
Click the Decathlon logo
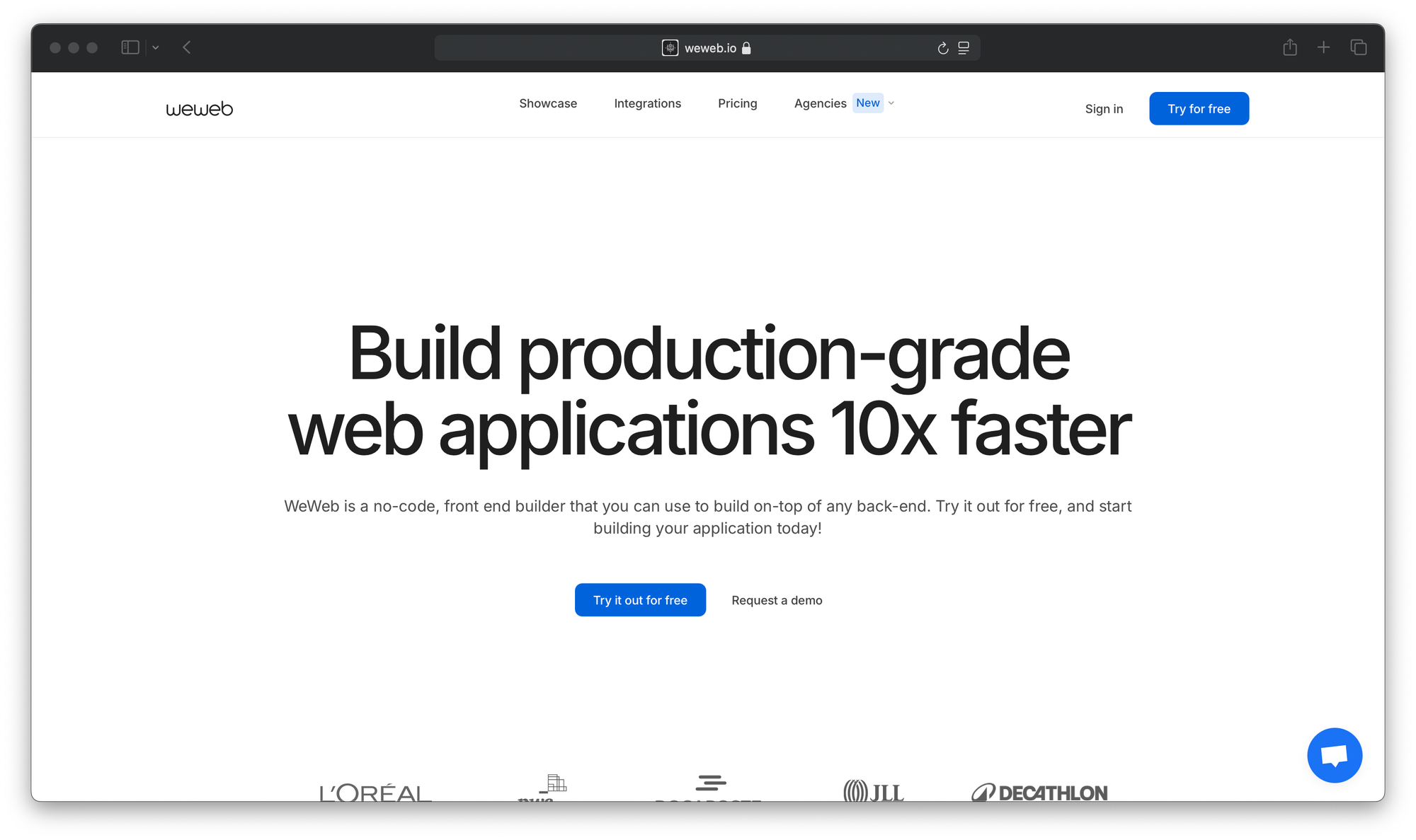point(1039,793)
